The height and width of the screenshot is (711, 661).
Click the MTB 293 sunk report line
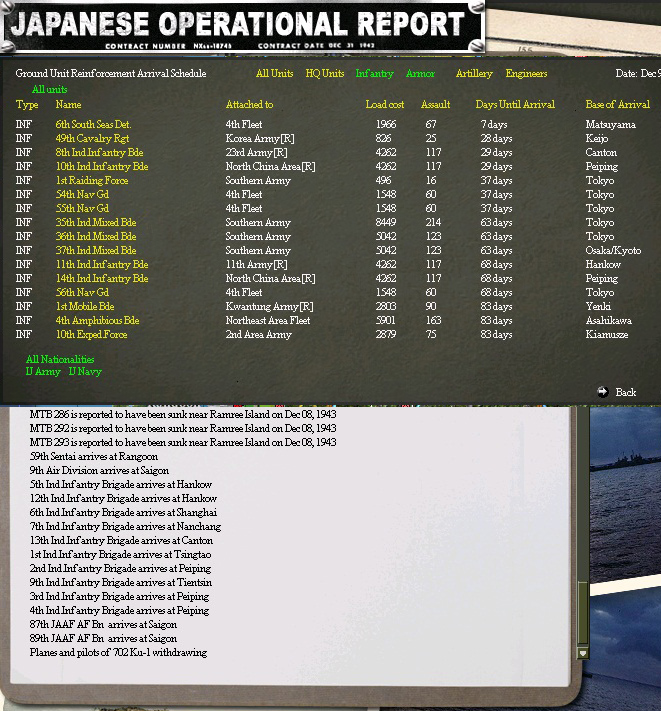[183, 443]
